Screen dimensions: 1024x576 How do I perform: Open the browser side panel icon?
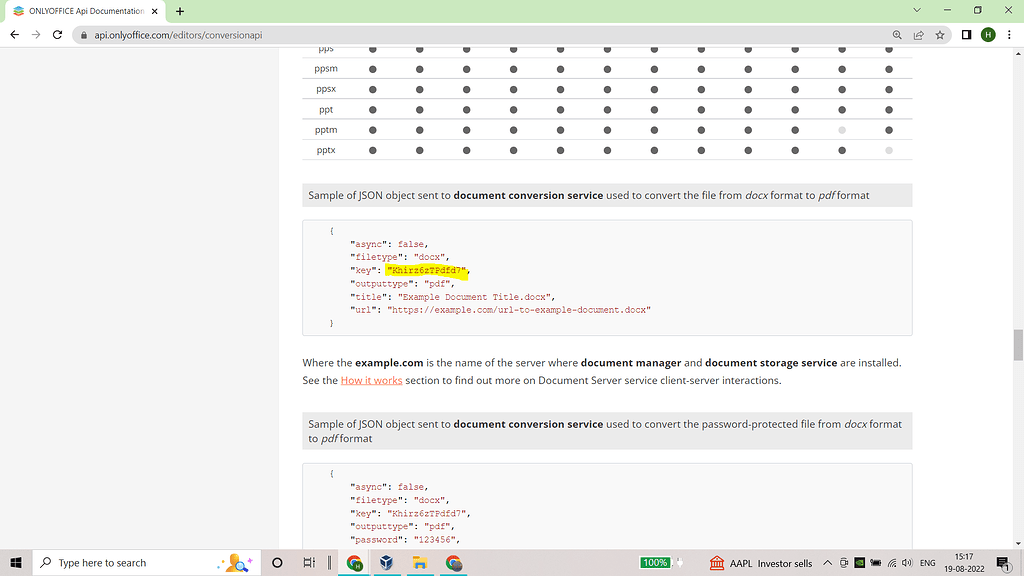pyautogui.click(x=964, y=34)
